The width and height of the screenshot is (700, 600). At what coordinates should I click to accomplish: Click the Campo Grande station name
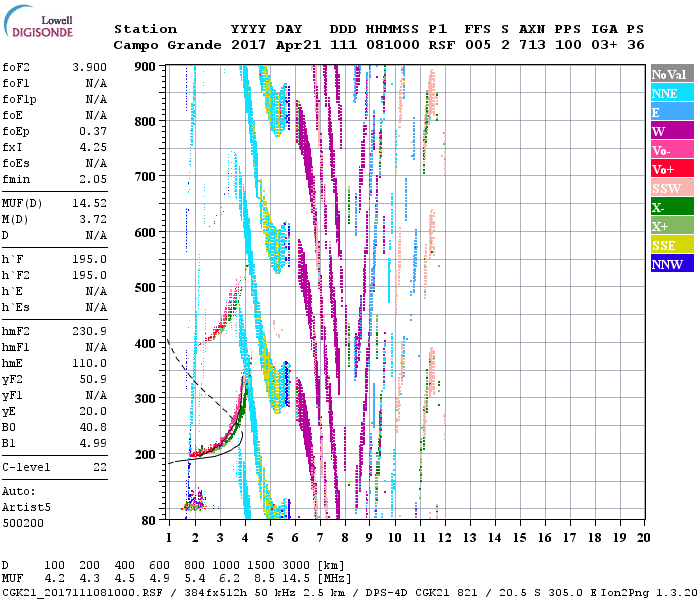(167, 45)
